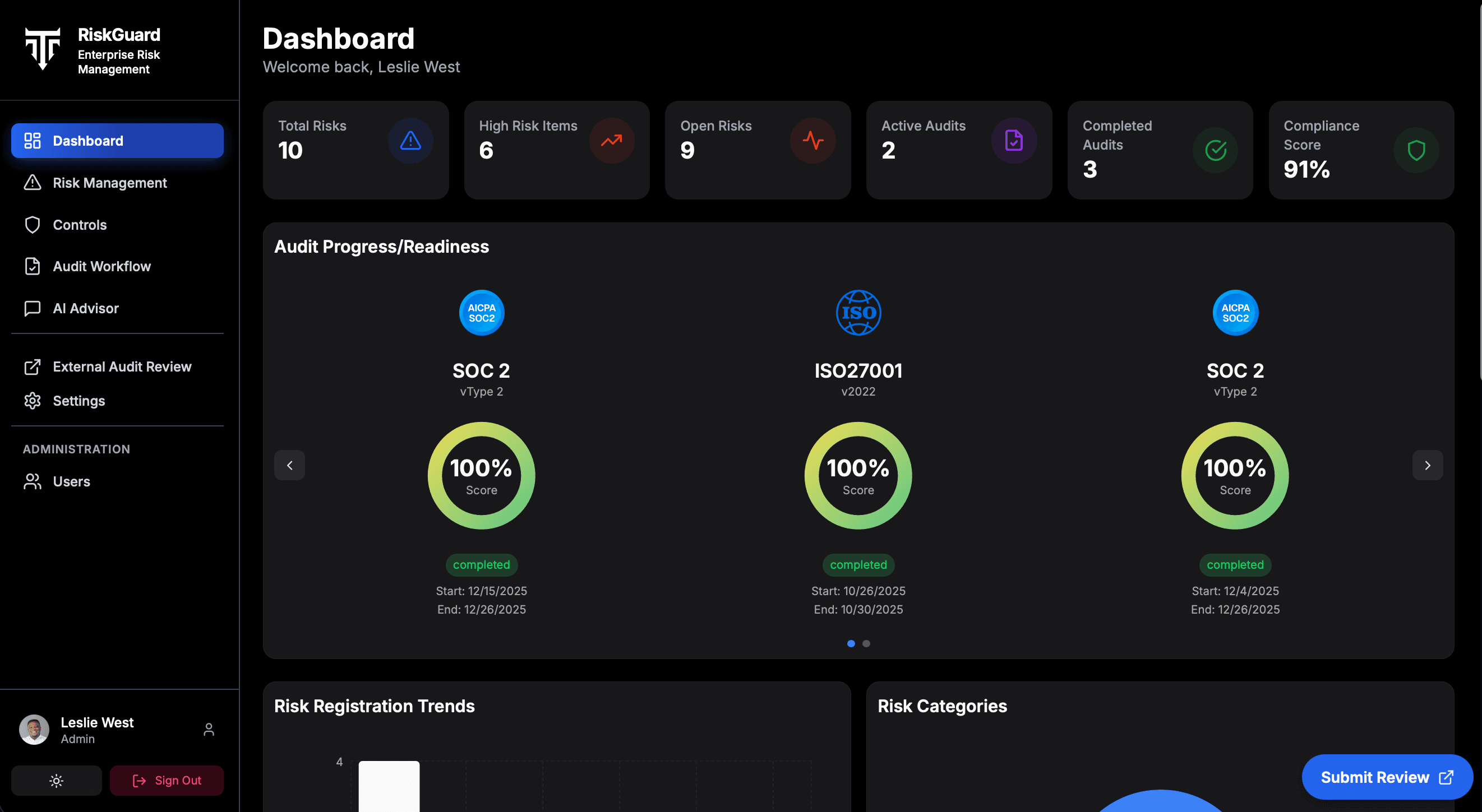Click the completed badge of 12/4/2025 audit
The height and width of the screenshot is (812, 1482).
[x=1235, y=565]
